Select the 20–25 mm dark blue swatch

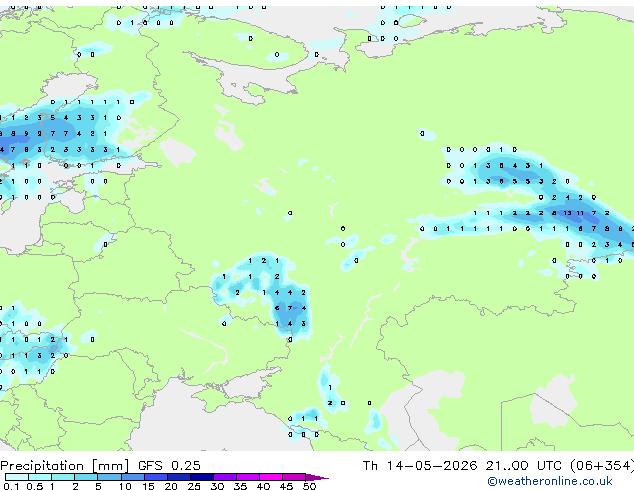click(x=178, y=477)
